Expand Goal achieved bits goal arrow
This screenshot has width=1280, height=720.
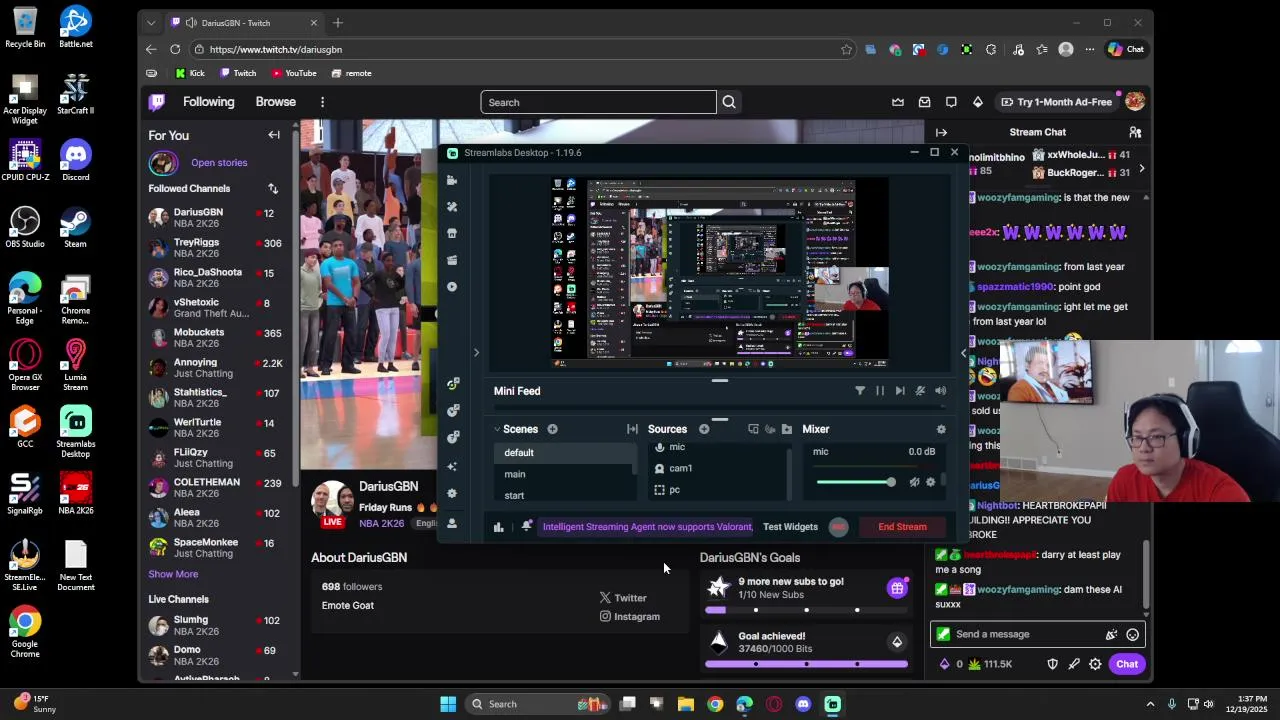click(897, 642)
